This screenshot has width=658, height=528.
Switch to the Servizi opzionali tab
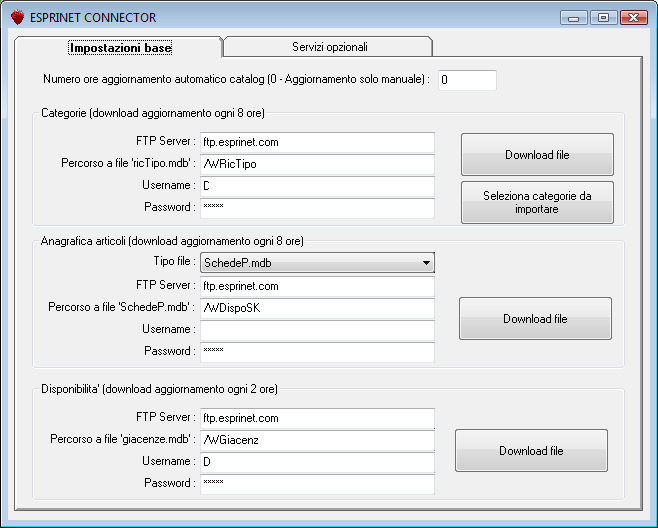[x=329, y=47]
